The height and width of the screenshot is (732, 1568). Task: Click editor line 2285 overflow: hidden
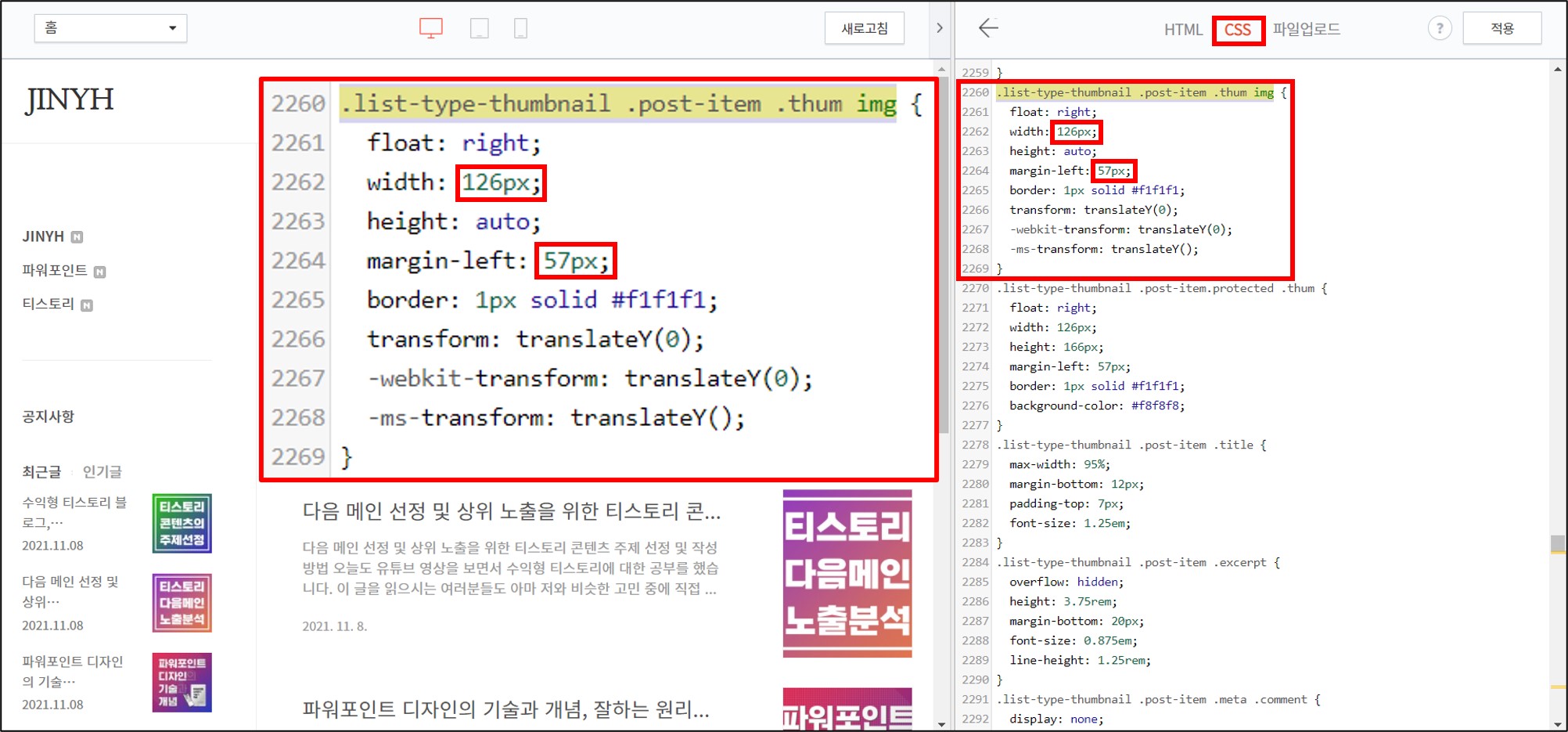[x=1066, y=582]
